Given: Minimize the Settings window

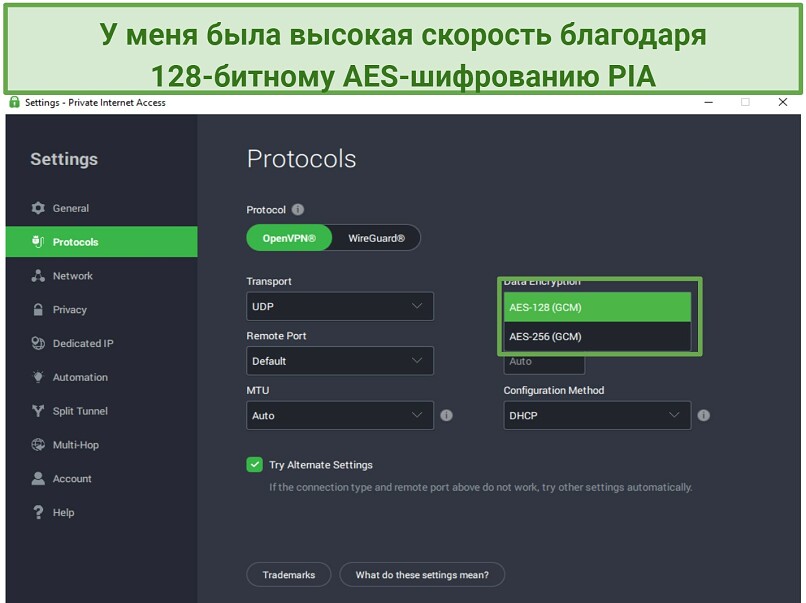Looking at the screenshot, I should [x=708, y=102].
